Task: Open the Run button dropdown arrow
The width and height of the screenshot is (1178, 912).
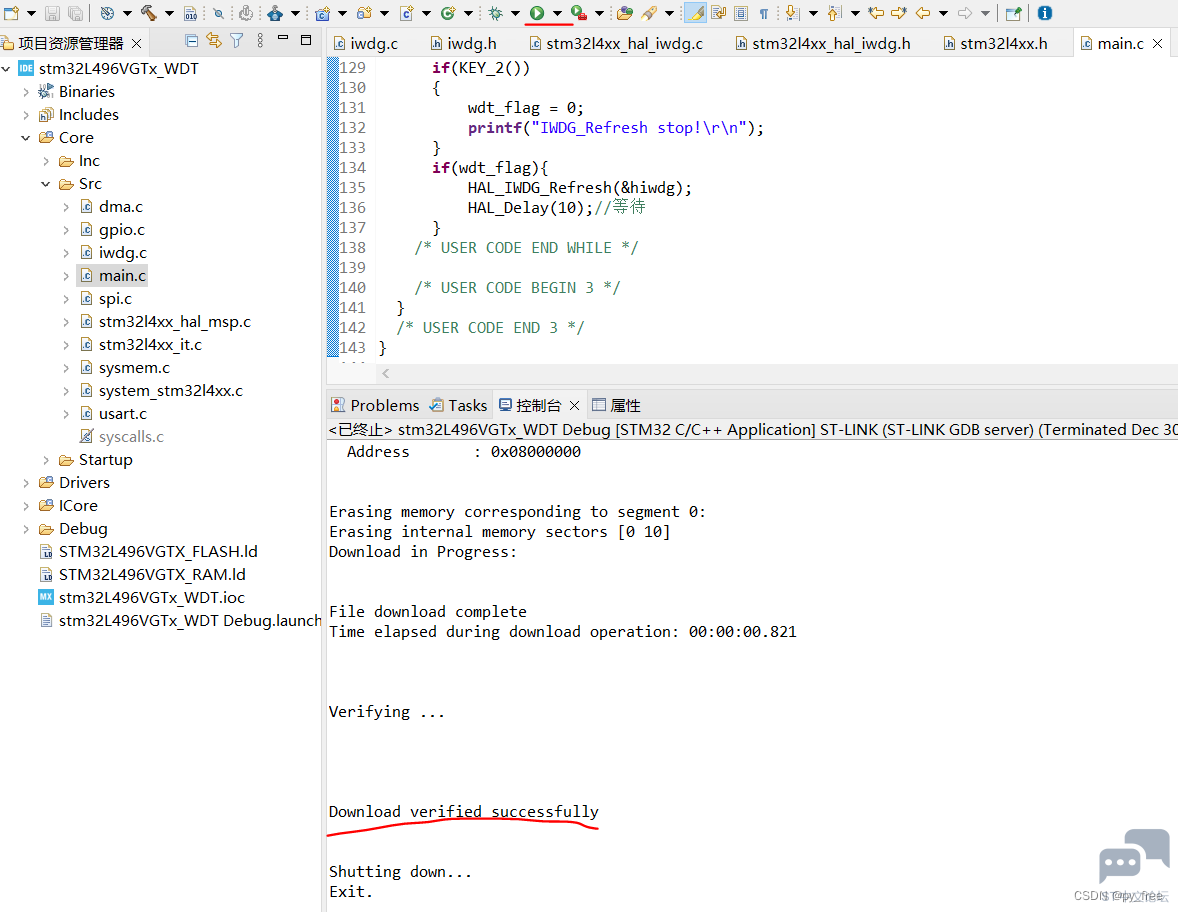Action: [x=557, y=13]
